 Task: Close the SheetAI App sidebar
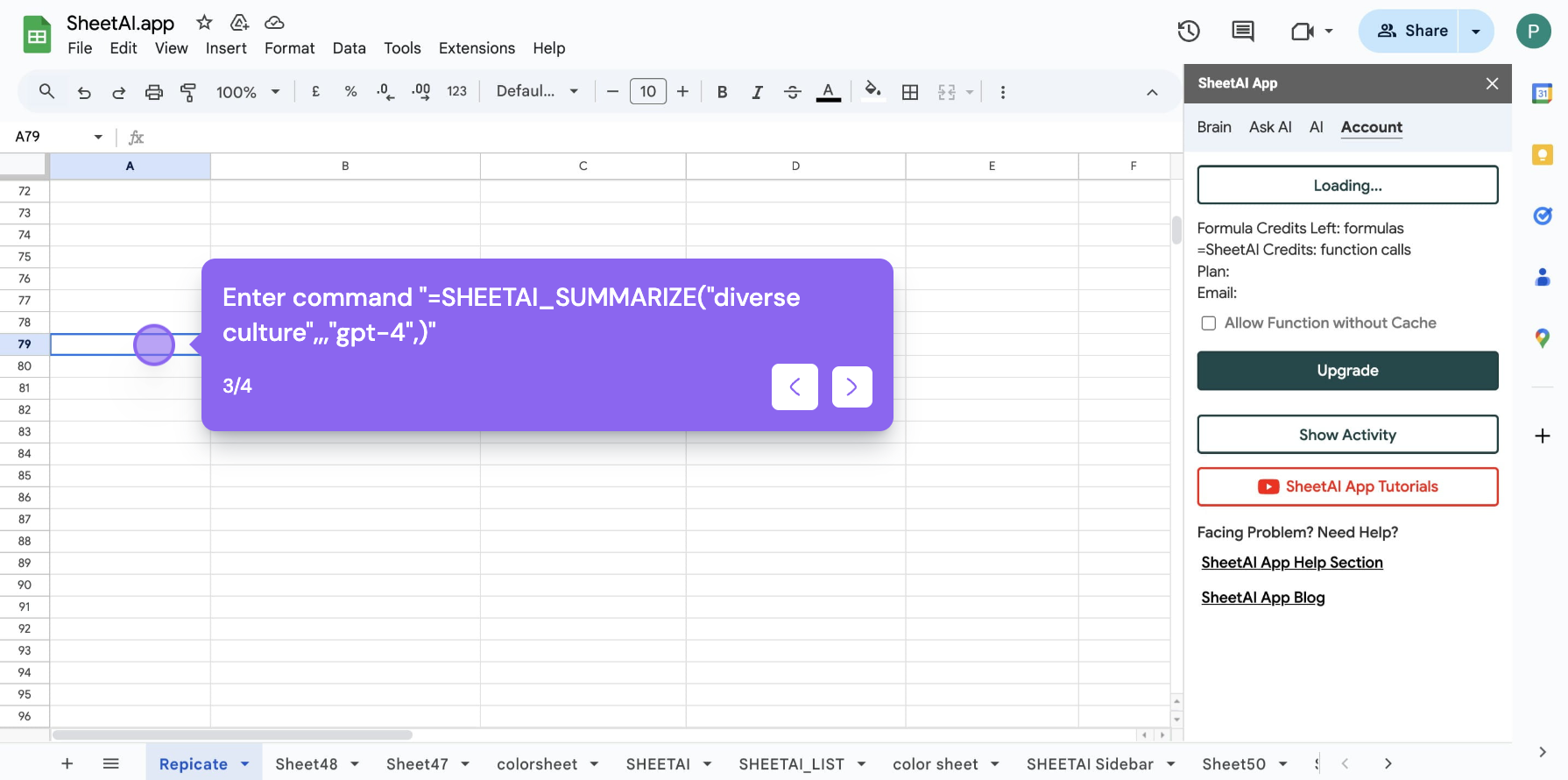click(x=1493, y=83)
